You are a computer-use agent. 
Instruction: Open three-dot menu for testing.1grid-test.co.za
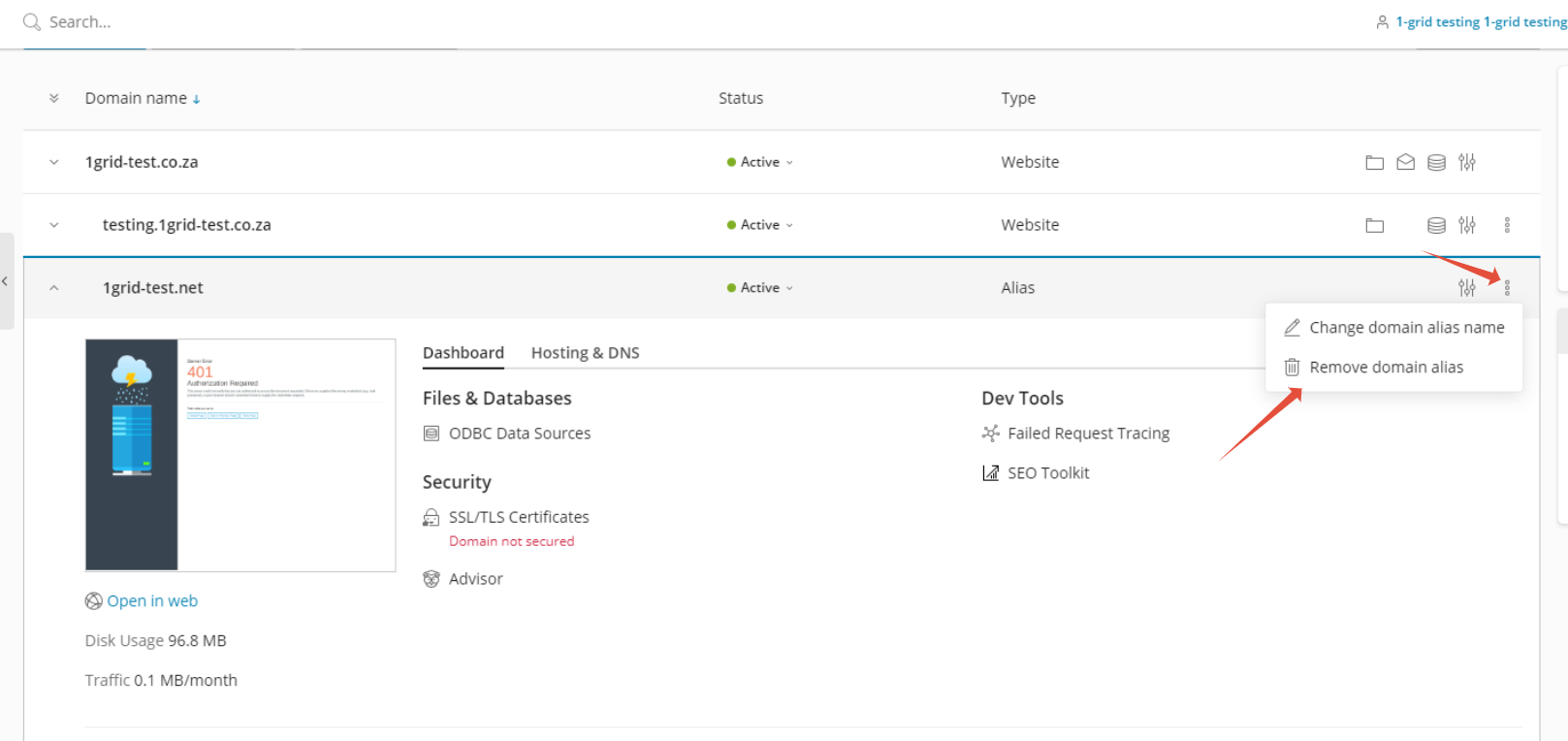coord(1507,225)
